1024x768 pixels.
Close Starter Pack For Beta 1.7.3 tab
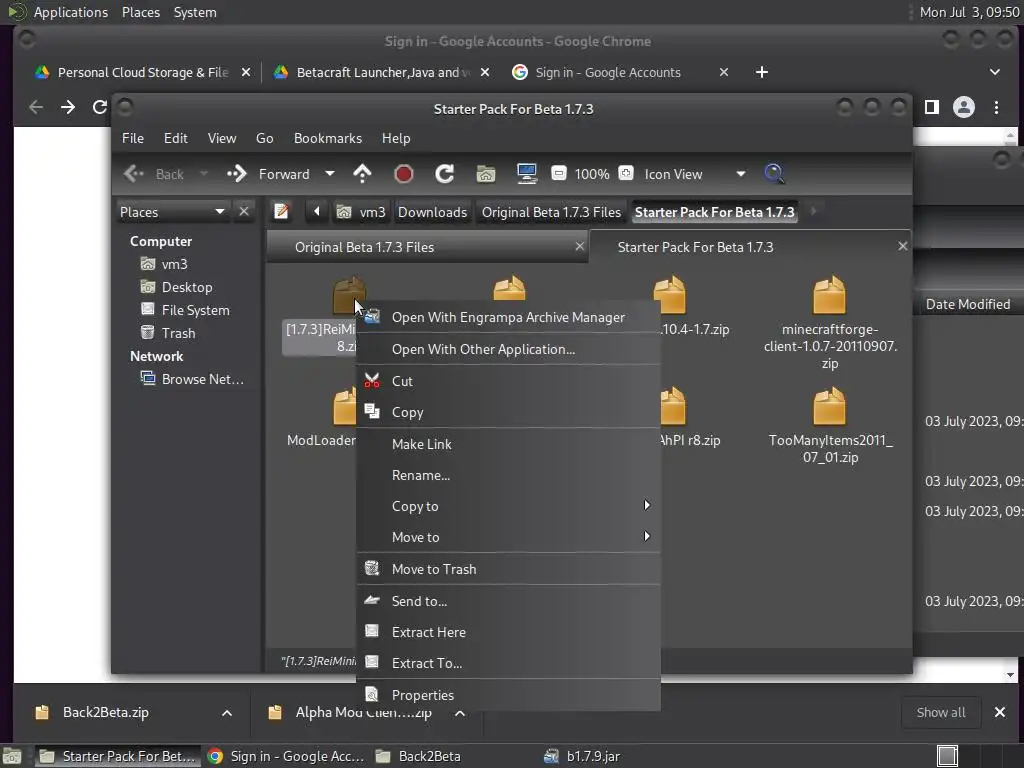(903, 246)
